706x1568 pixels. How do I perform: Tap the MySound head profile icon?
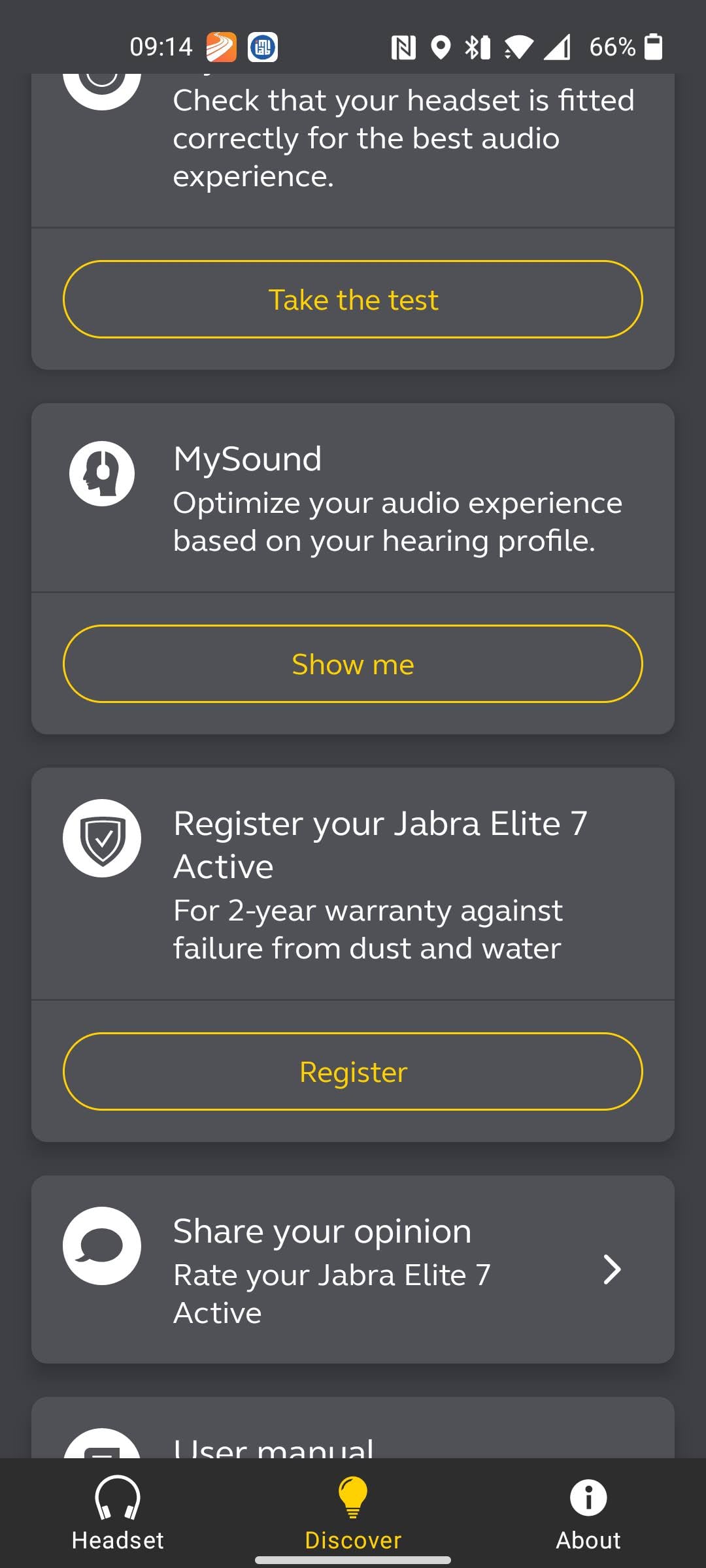point(102,474)
